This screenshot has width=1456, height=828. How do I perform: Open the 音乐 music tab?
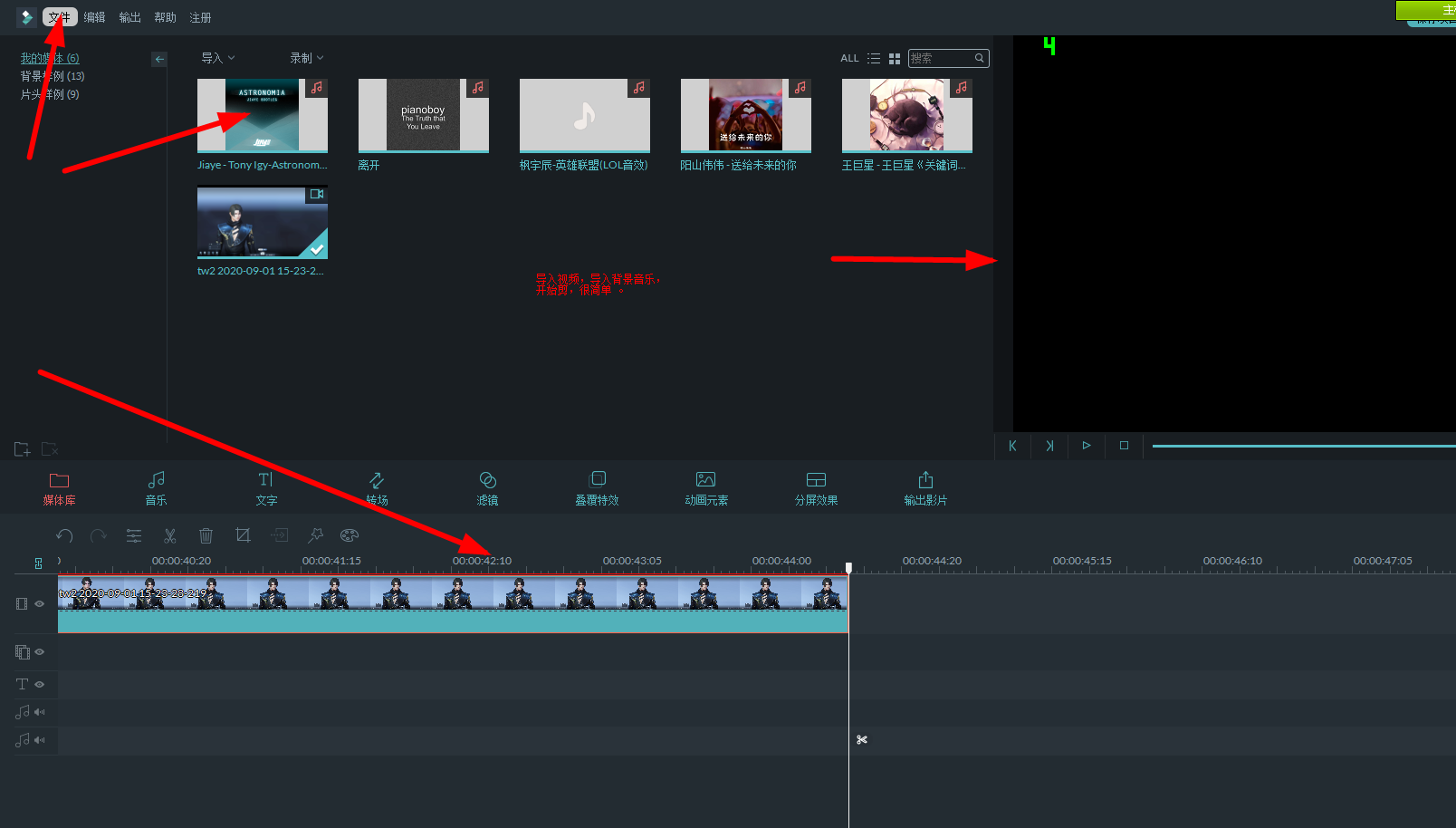tap(156, 488)
